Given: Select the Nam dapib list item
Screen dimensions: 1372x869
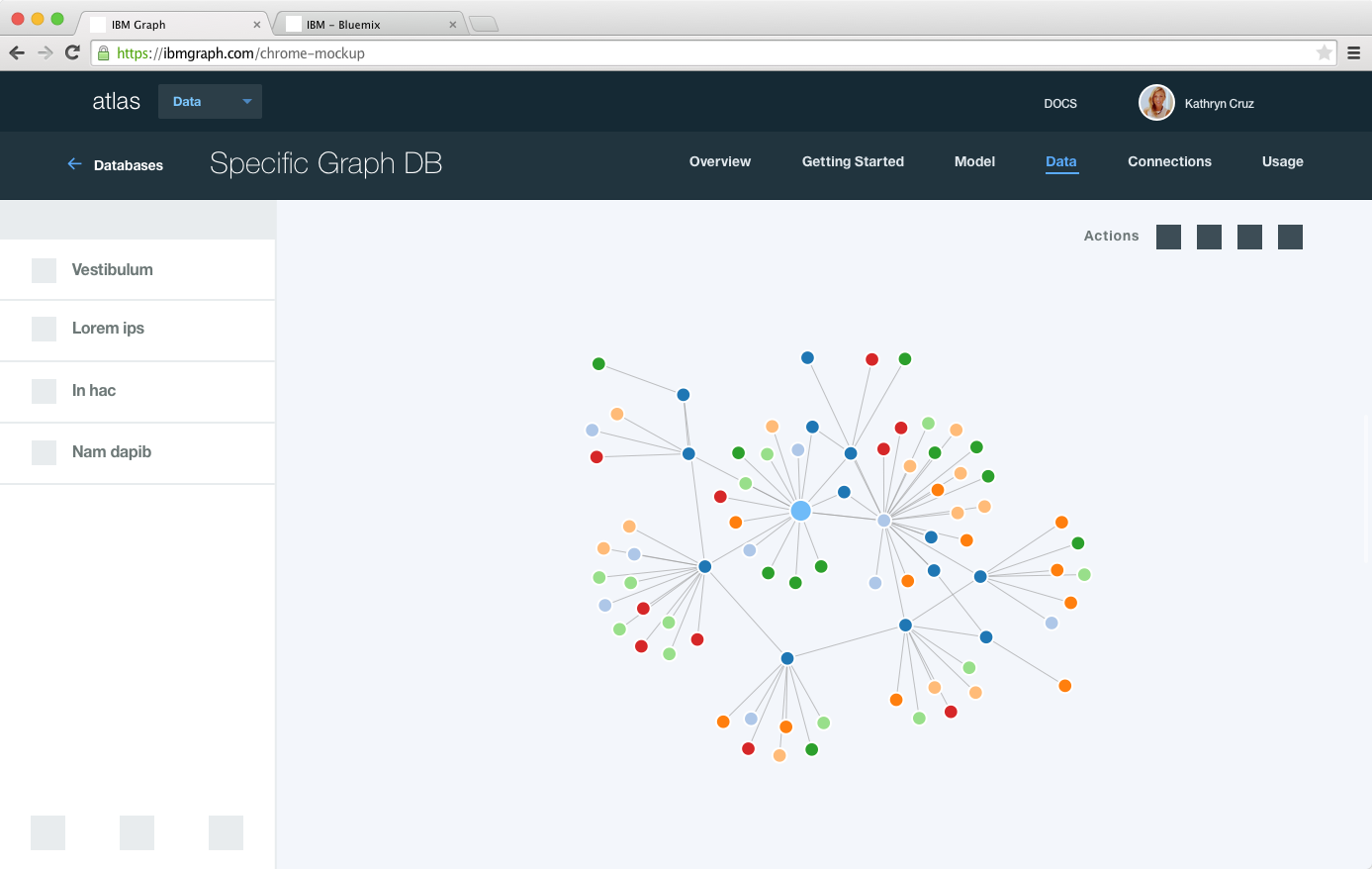Looking at the screenshot, I should point(137,453).
